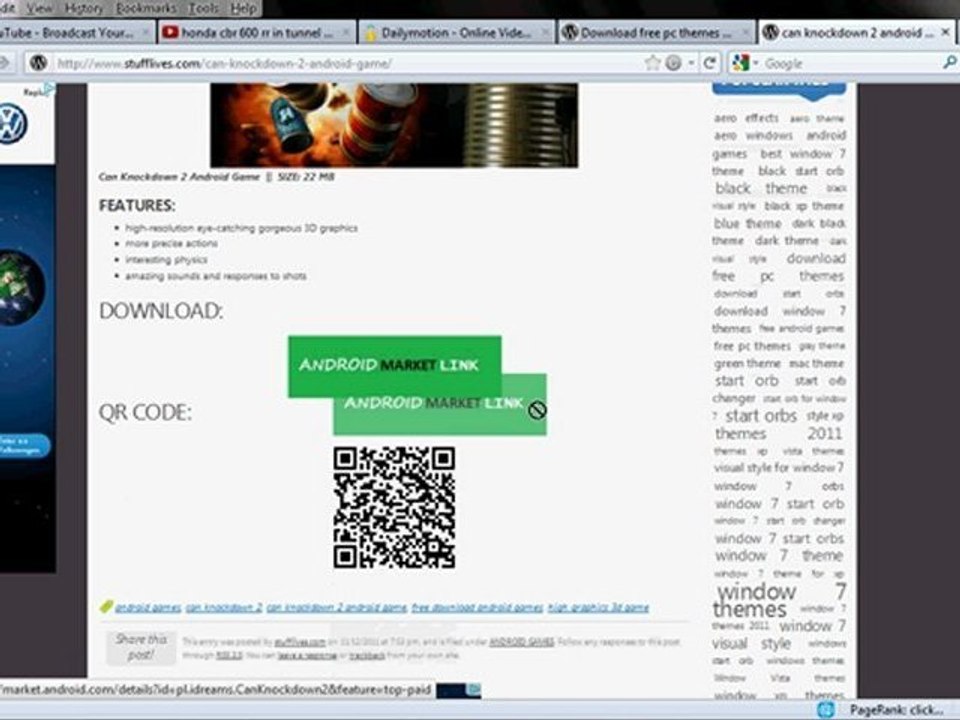The width and height of the screenshot is (960, 720).
Task: Open the 'free download android games' post tag link
Action: (x=477, y=607)
